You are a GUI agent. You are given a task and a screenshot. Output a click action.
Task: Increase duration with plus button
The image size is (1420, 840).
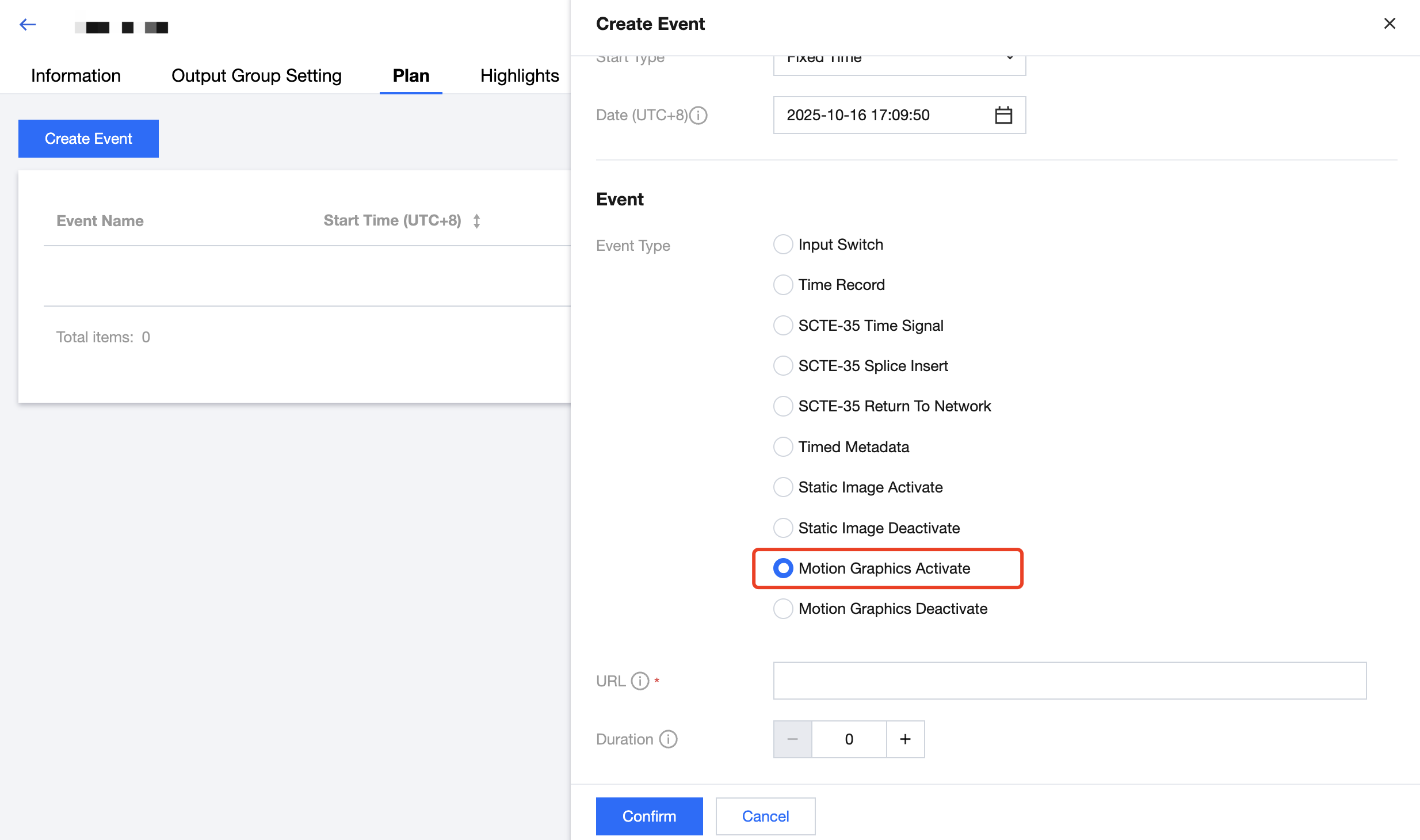[905, 739]
